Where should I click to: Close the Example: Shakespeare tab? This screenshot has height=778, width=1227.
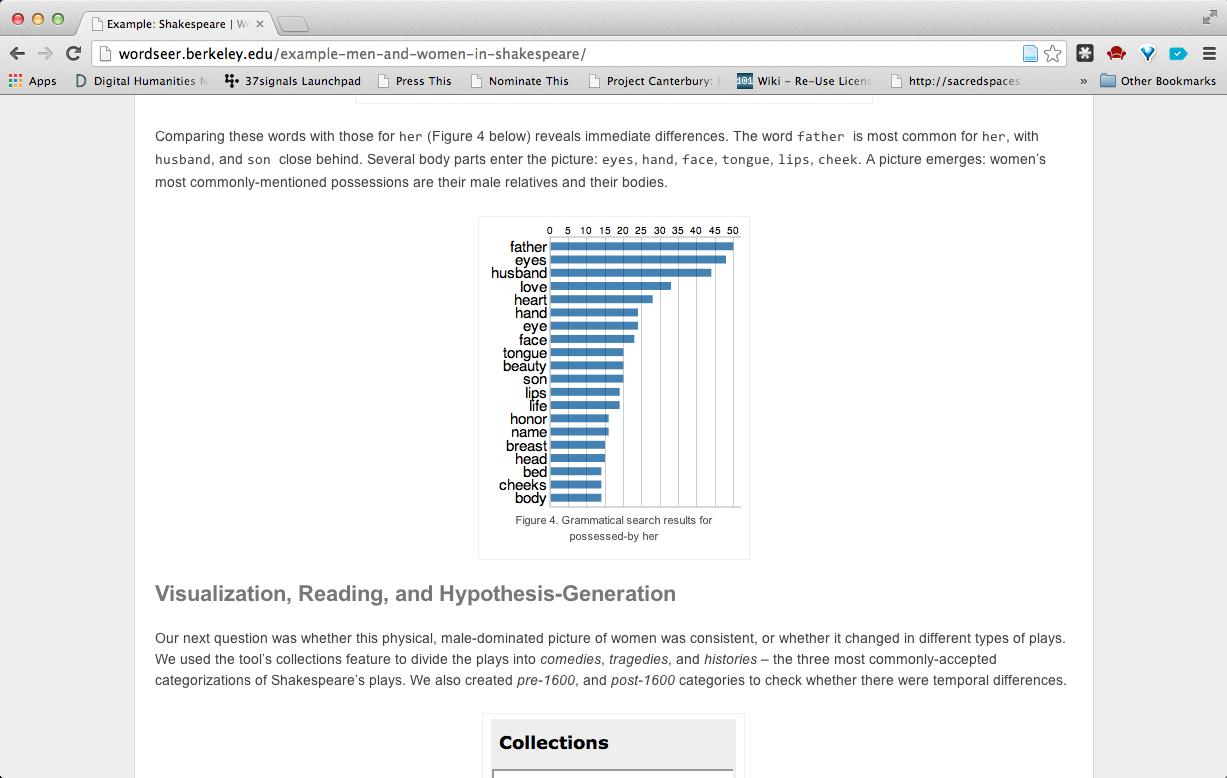(259, 23)
